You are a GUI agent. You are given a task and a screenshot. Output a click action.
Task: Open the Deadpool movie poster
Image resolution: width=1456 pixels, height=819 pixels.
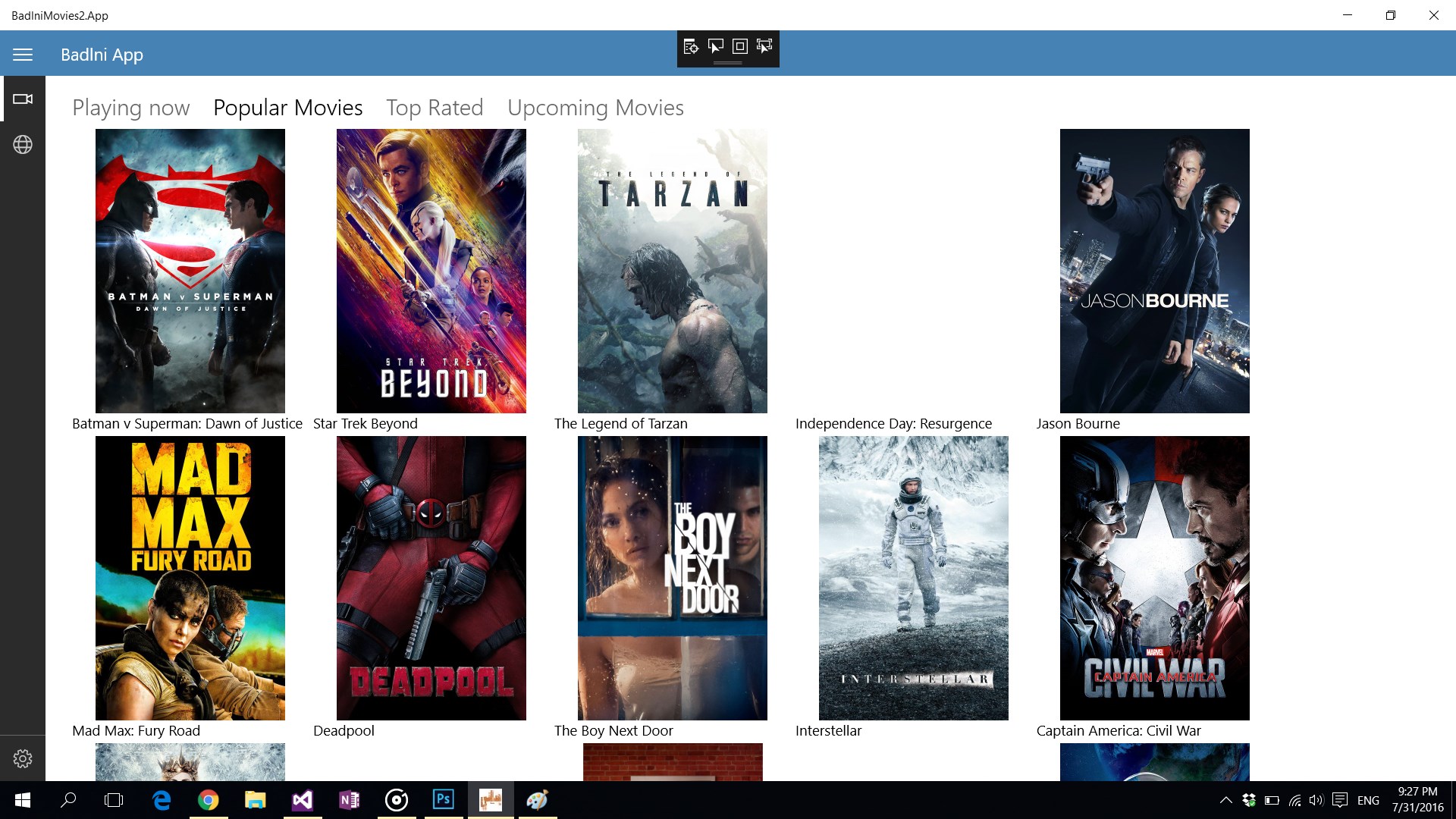[431, 578]
